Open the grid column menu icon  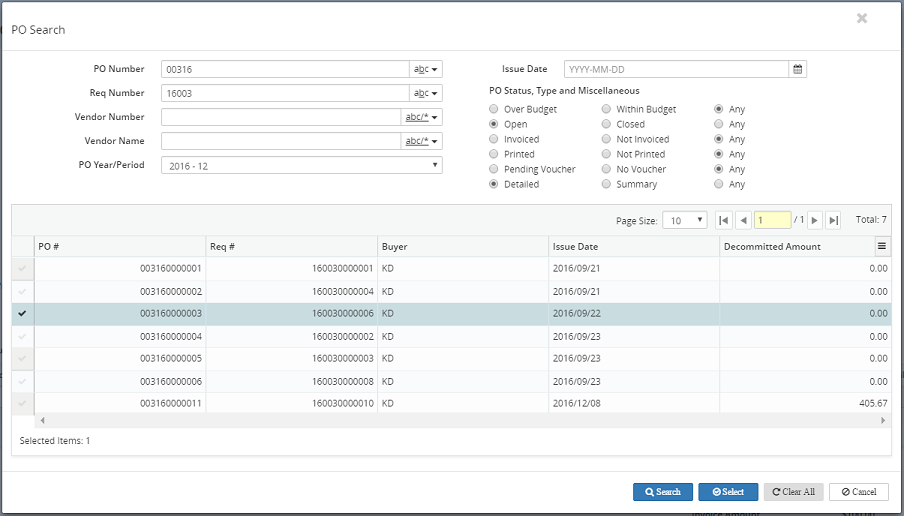(x=881, y=246)
